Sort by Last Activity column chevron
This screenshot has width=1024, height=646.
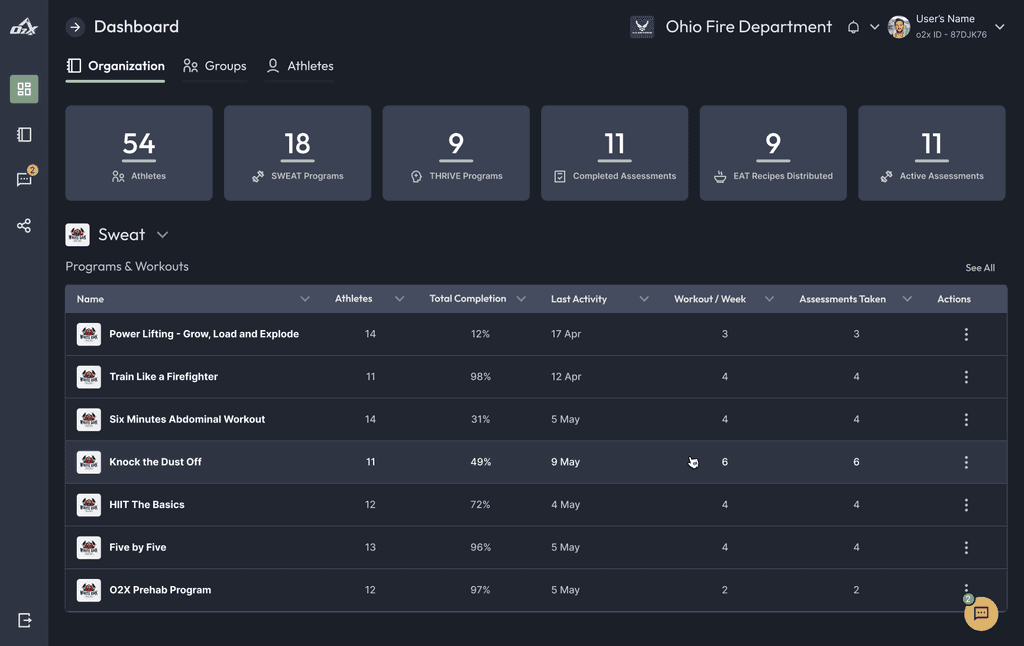click(644, 299)
